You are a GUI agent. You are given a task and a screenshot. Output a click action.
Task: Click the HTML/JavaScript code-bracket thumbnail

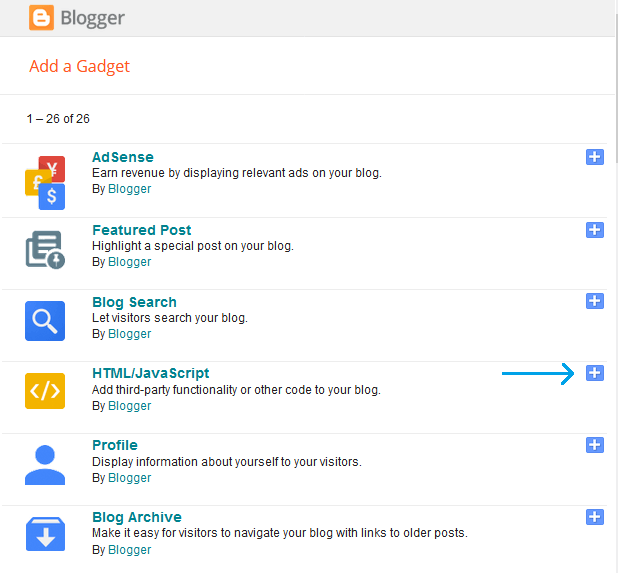45,391
